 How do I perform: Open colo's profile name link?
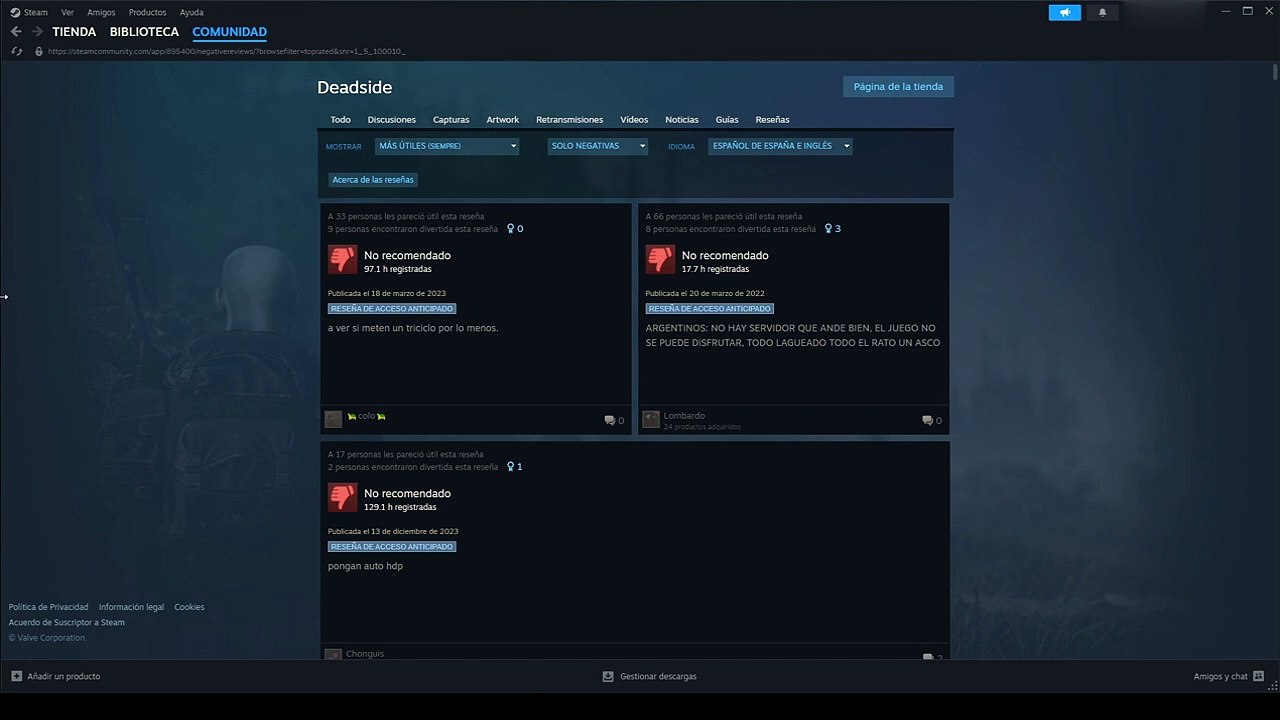[x=366, y=416]
